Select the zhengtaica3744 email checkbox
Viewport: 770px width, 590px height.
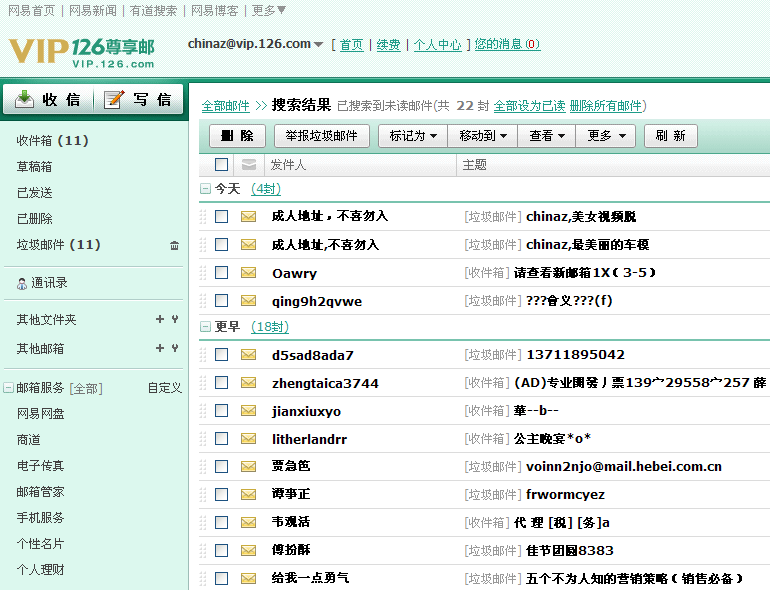click(x=221, y=383)
